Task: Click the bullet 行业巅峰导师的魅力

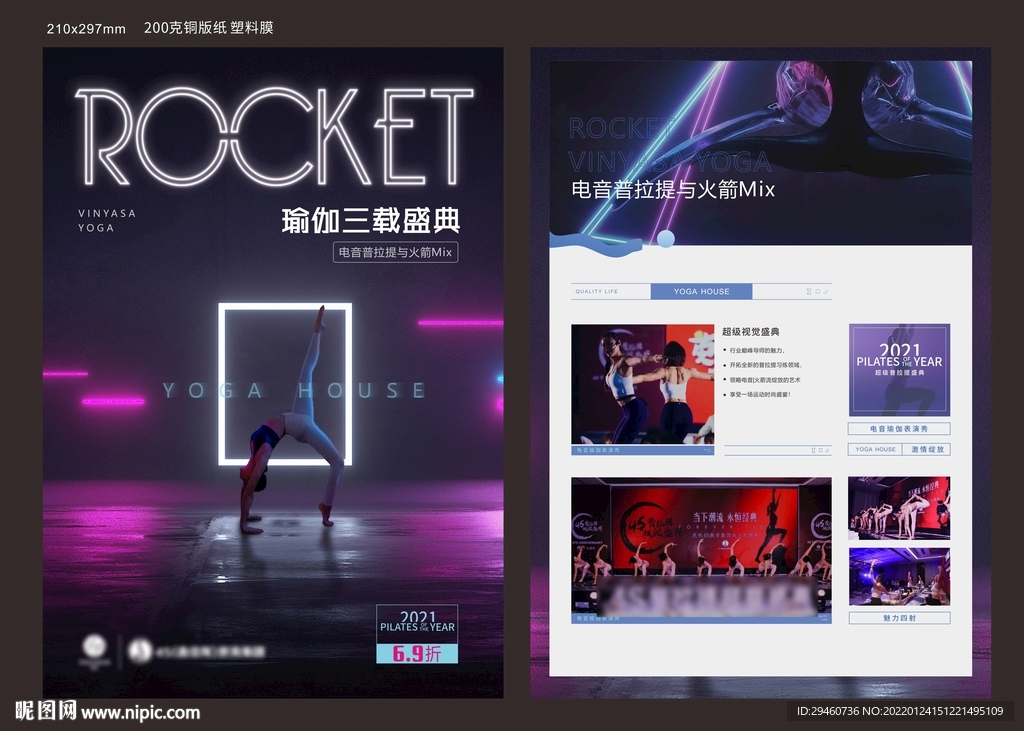Action: (x=756, y=351)
